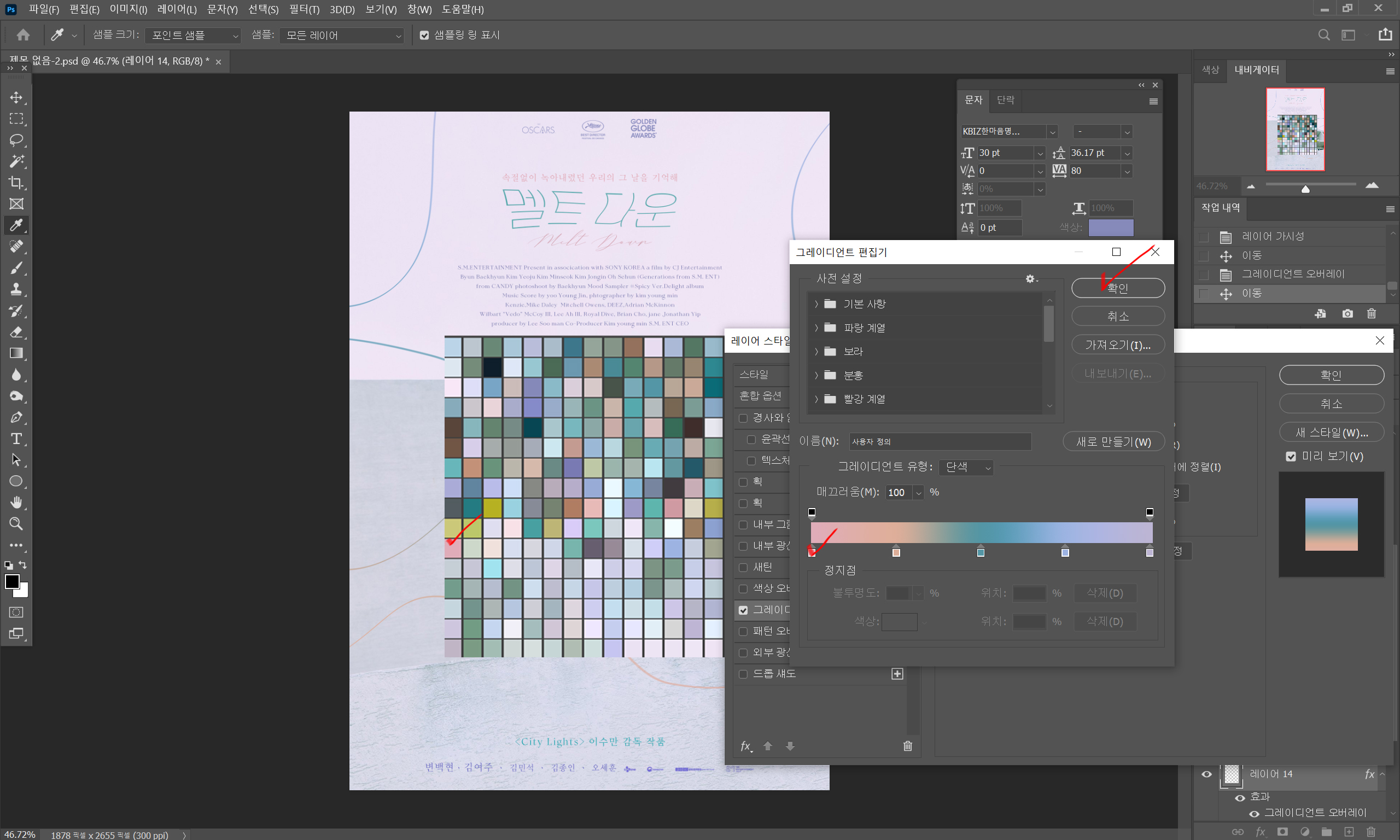Toggle the preview checkbox in layer style
The image size is (1400, 840).
tap(1291, 456)
